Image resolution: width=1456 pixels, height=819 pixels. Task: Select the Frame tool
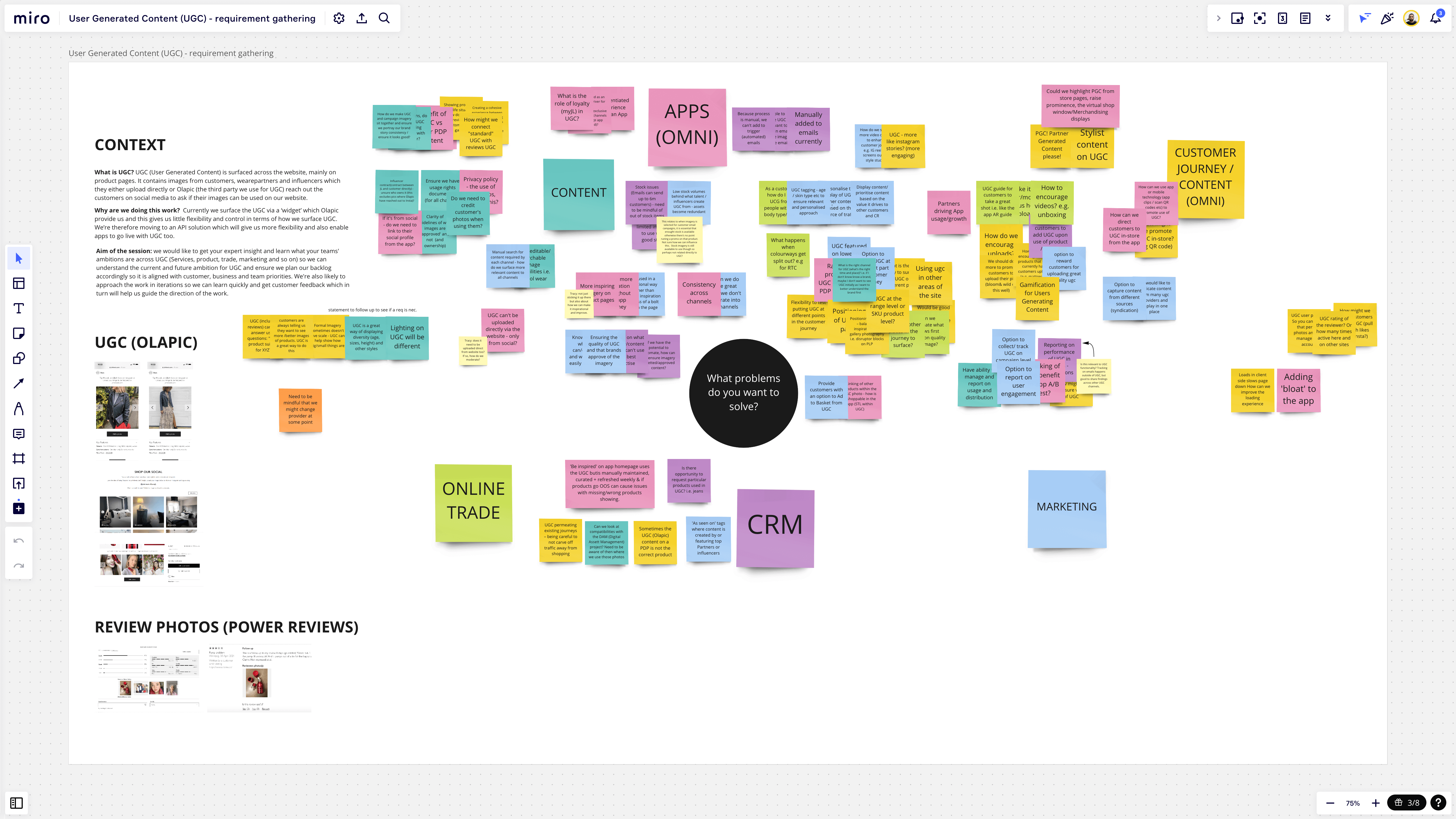(x=19, y=458)
